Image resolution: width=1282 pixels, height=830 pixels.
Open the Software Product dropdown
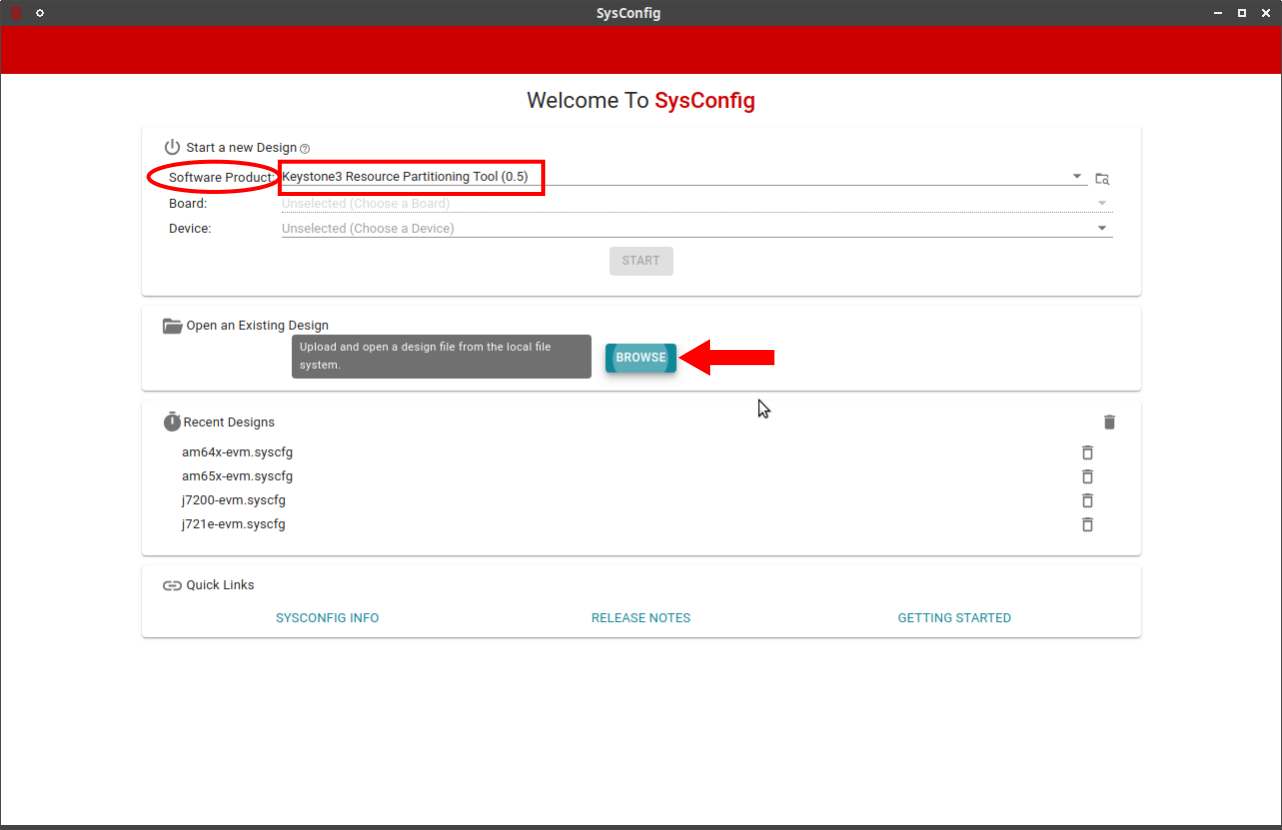point(1077,176)
